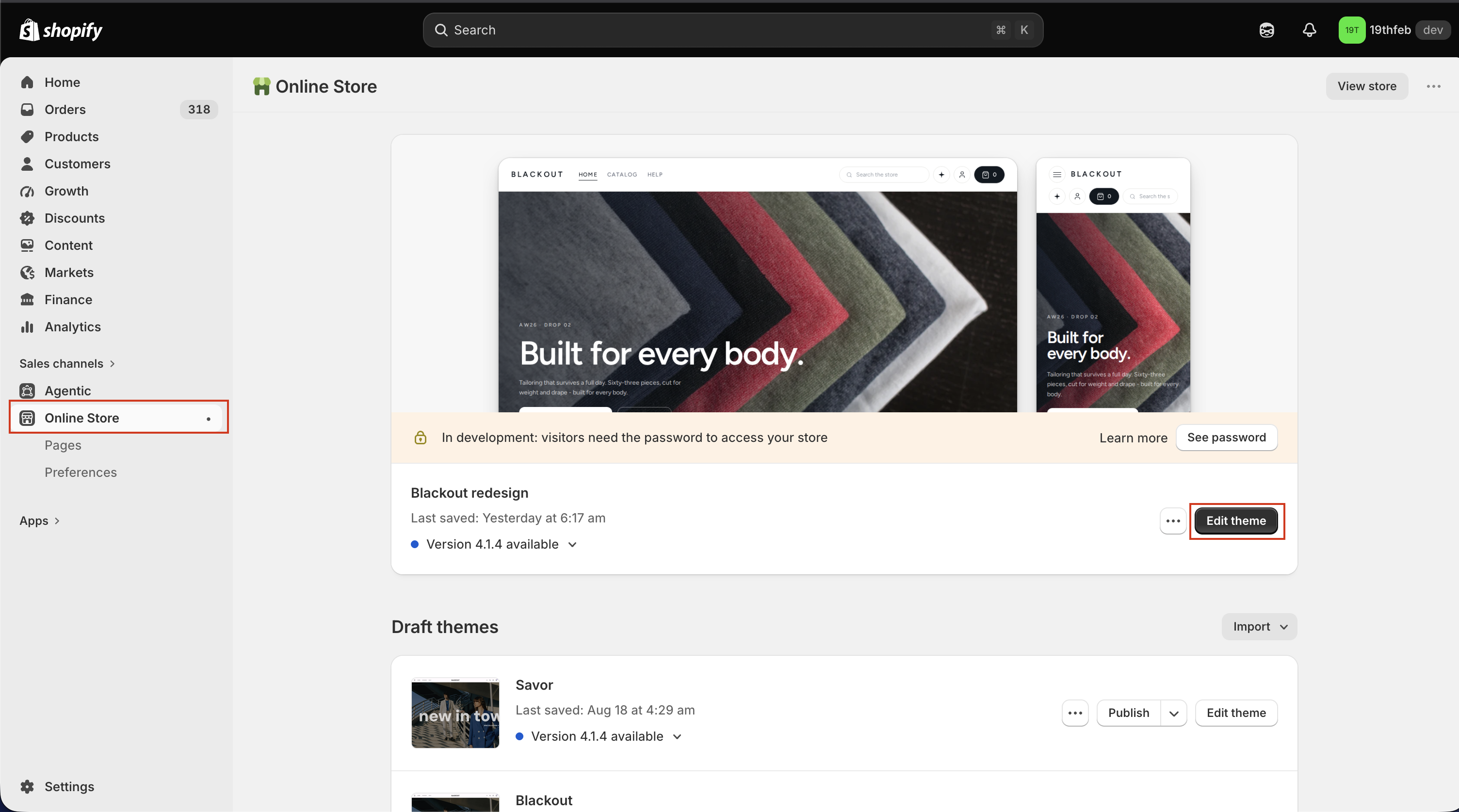Open Preferences under Online Store
The image size is (1459, 812).
tap(81, 472)
